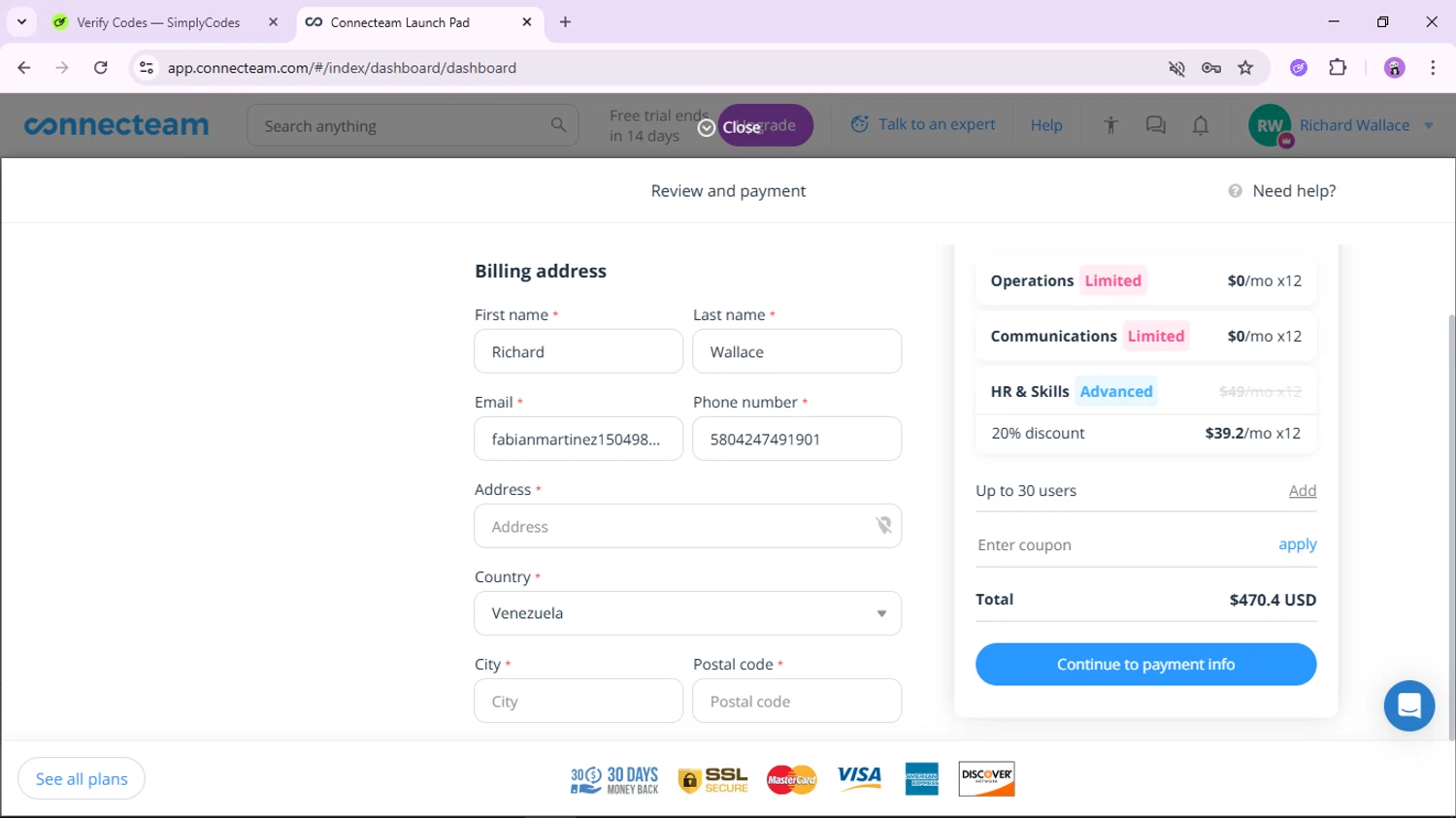The width and height of the screenshot is (1456, 818).
Task: Click the HR & Skills Advanced badge
Action: tap(1116, 391)
